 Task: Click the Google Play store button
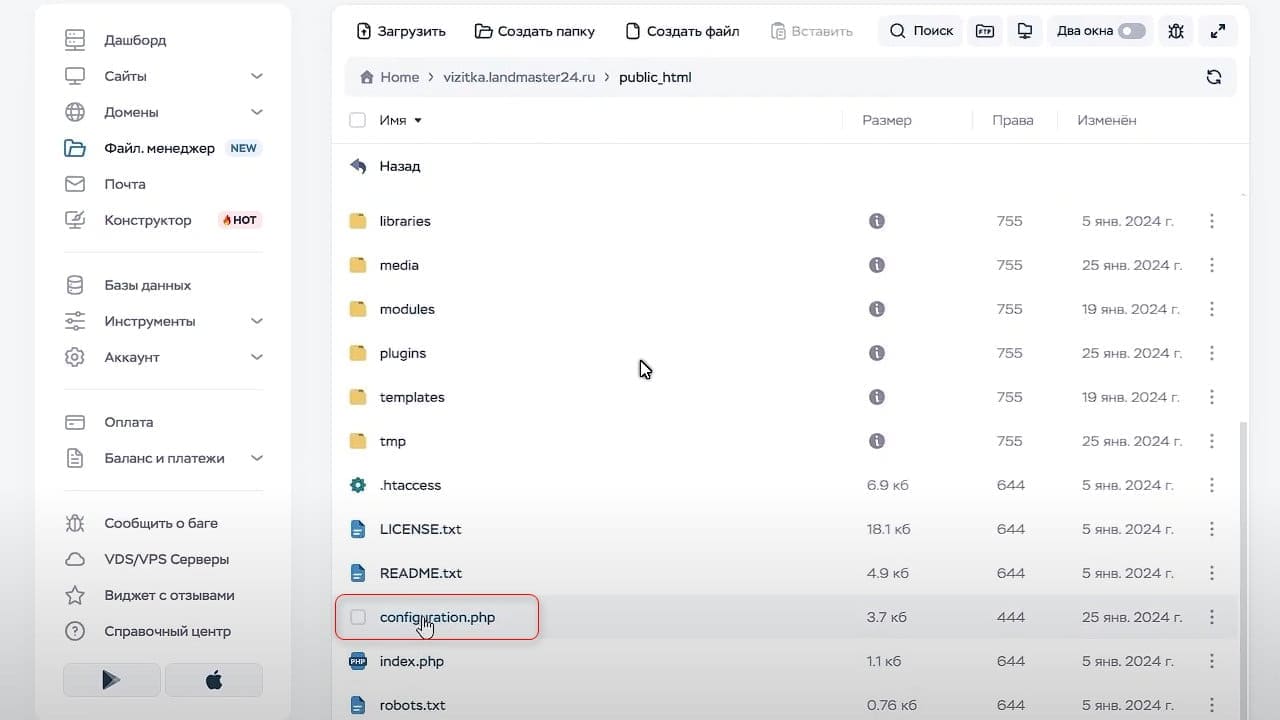point(111,680)
